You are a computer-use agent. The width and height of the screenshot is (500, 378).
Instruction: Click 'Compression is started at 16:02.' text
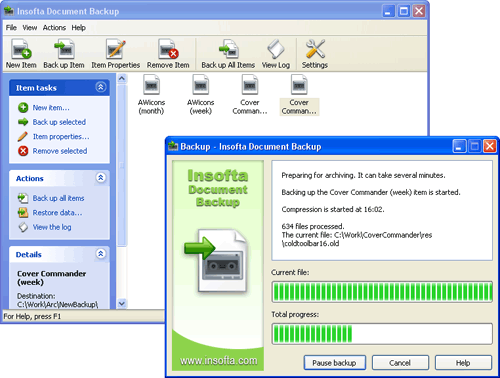click(333, 209)
